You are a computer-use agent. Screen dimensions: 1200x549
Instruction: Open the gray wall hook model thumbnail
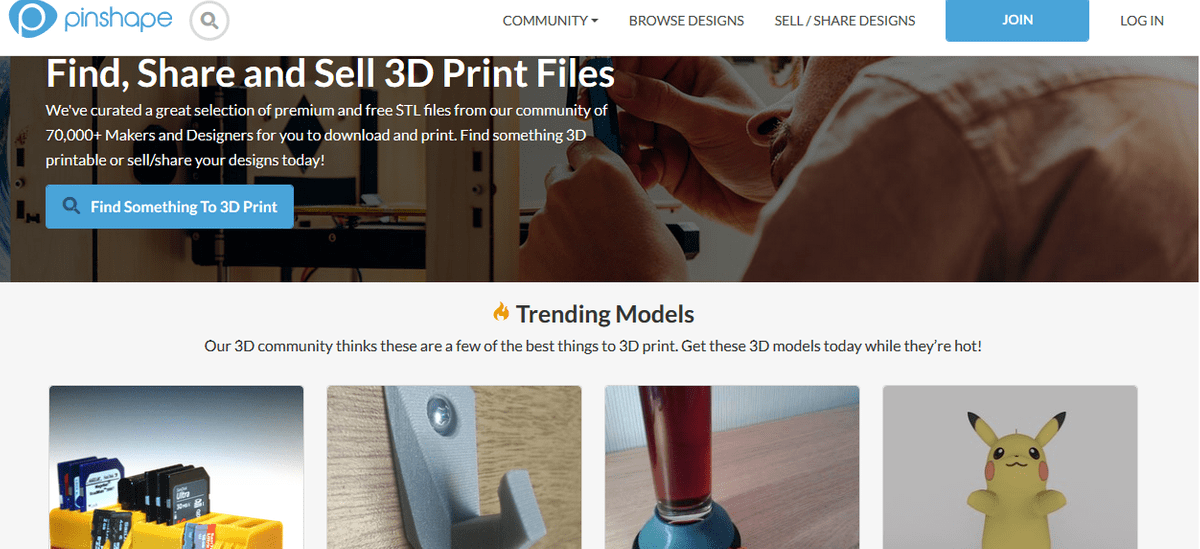pyautogui.click(x=454, y=467)
